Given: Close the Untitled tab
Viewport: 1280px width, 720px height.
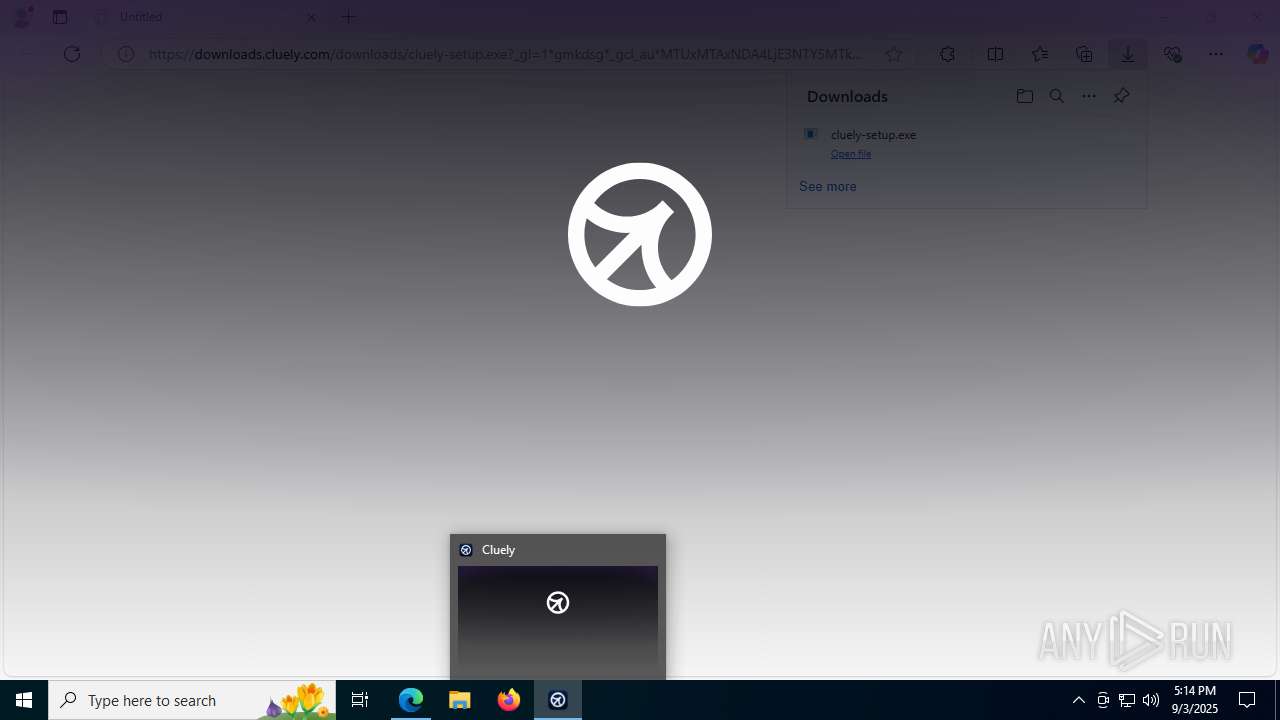Looking at the screenshot, I should 311,17.
